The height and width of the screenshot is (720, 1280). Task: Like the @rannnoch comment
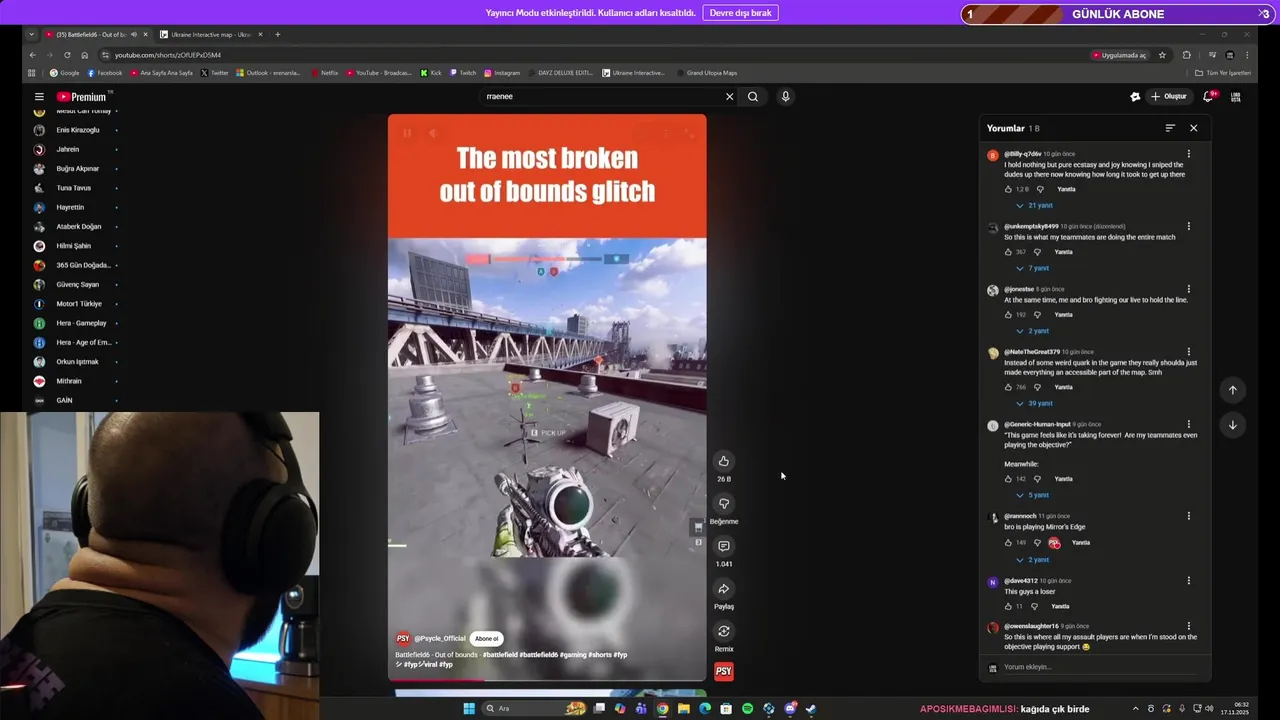coord(1008,543)
